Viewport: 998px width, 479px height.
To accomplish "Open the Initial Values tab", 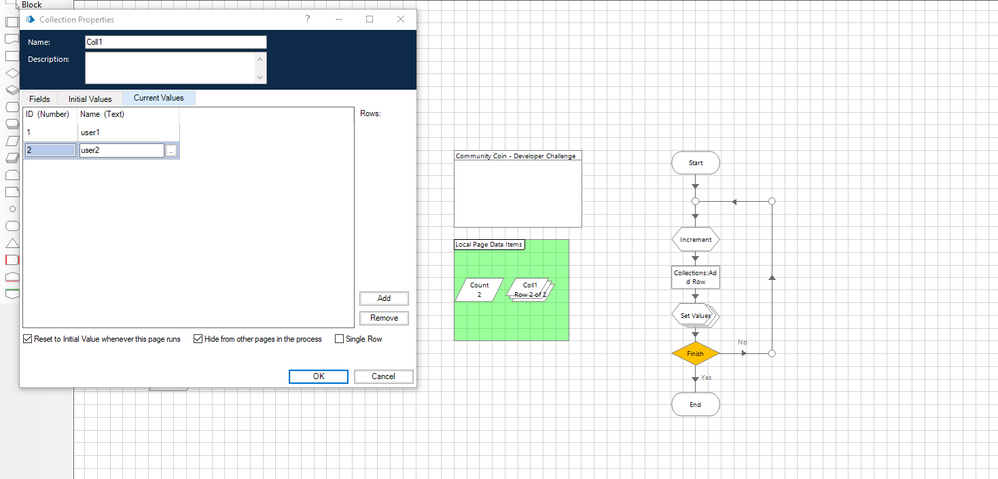I will pos(90,98).
